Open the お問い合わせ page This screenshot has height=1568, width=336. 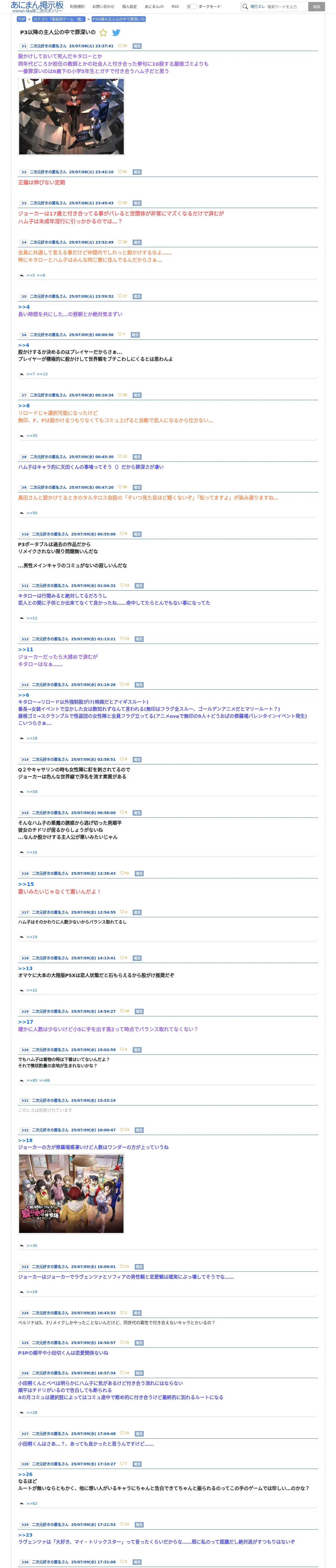103,7
